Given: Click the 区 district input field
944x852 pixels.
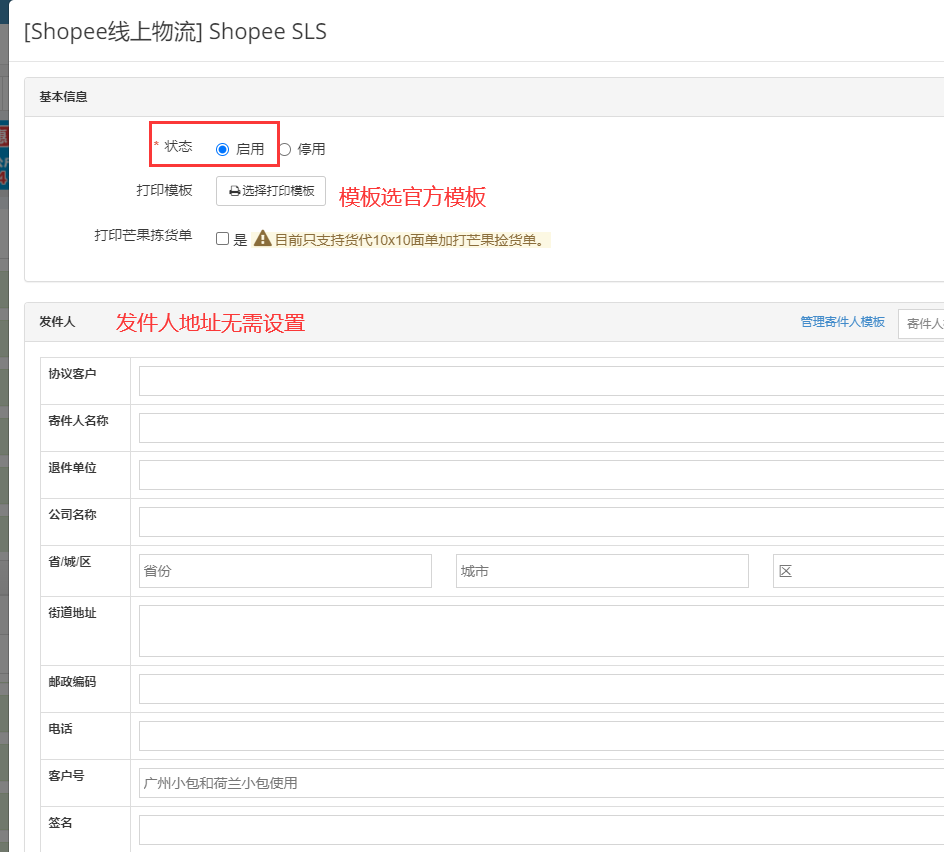Looking at the screenshot, I should click(x=859, y=571).
